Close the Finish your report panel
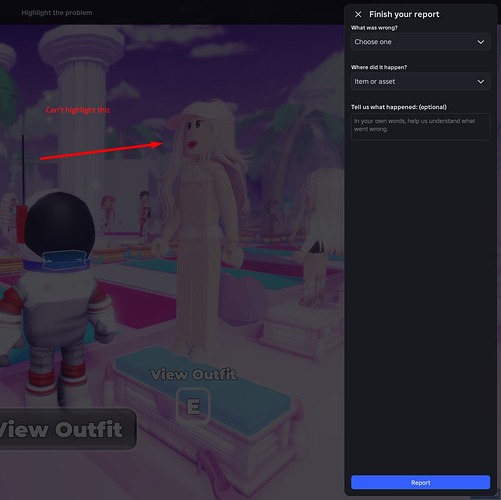501x500 pixels. tap(358, 14)
